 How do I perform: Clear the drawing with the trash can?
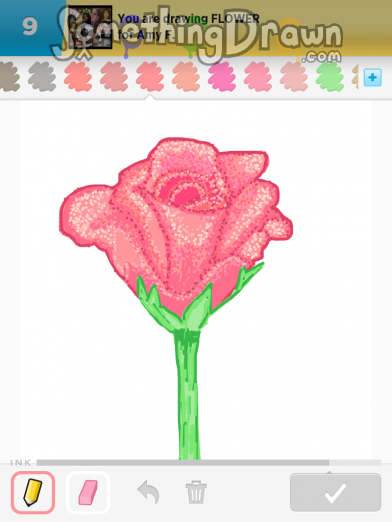[196, 492]
